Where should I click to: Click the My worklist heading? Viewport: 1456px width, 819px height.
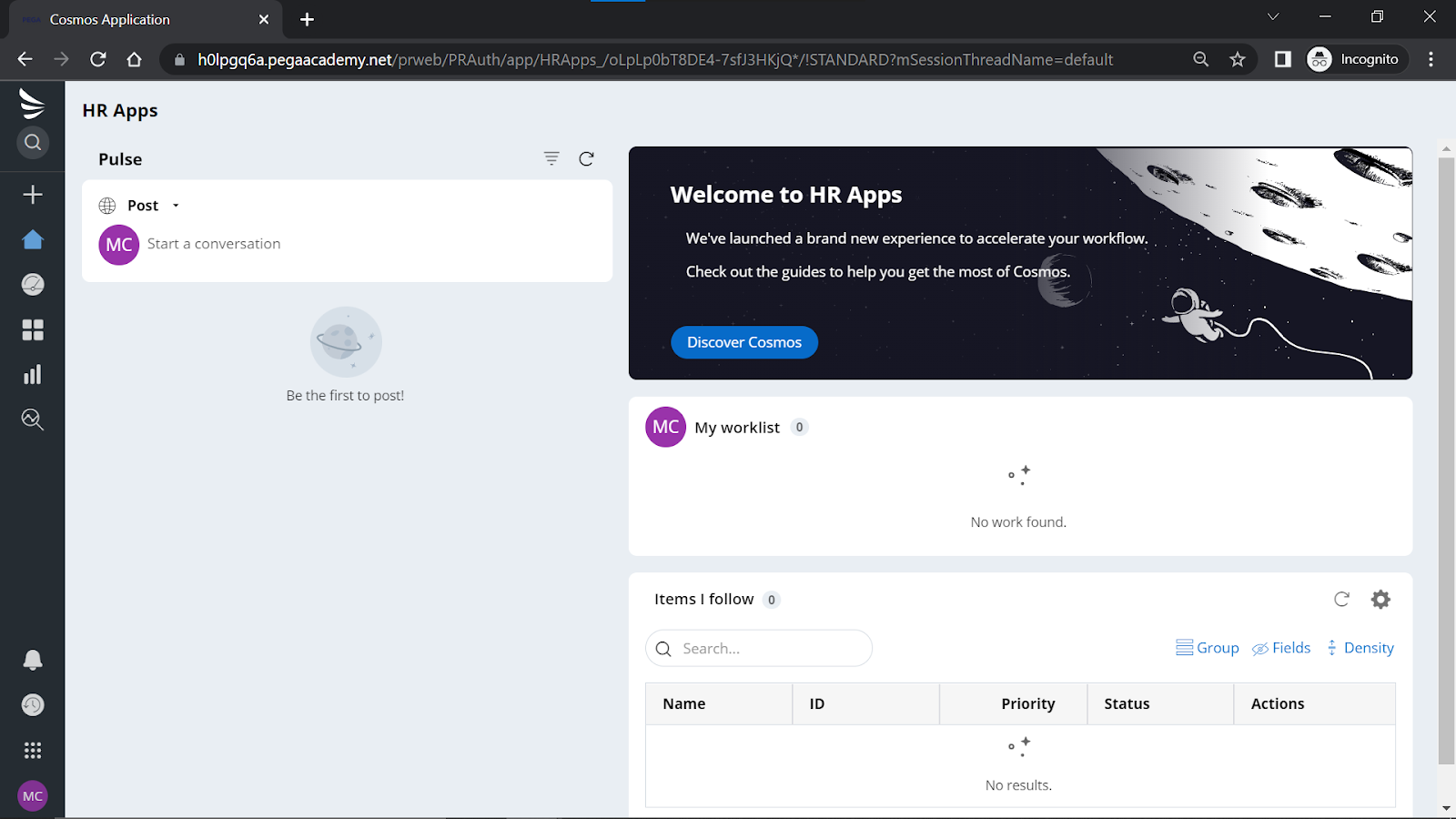(x=737, y=428)
